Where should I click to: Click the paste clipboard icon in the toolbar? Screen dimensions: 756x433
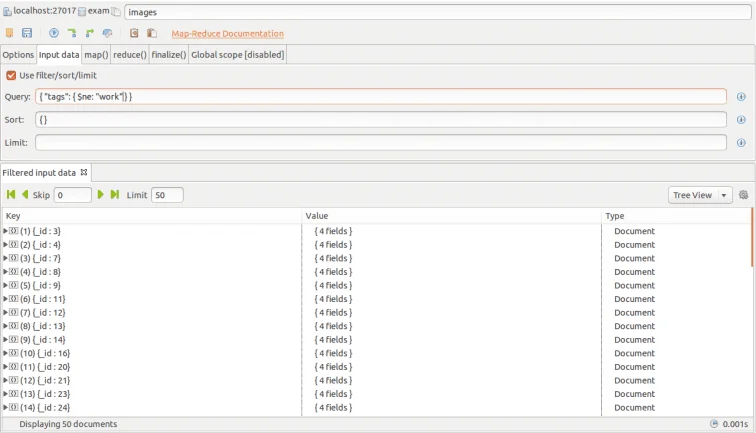pos(152,33)
